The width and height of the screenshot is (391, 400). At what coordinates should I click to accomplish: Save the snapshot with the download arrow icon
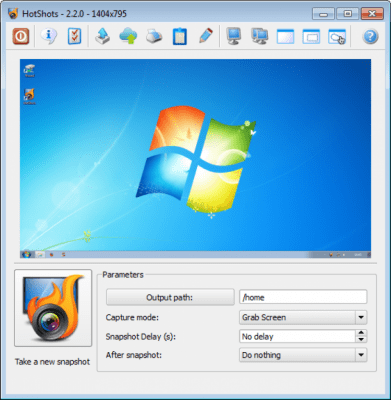point(103,36)
